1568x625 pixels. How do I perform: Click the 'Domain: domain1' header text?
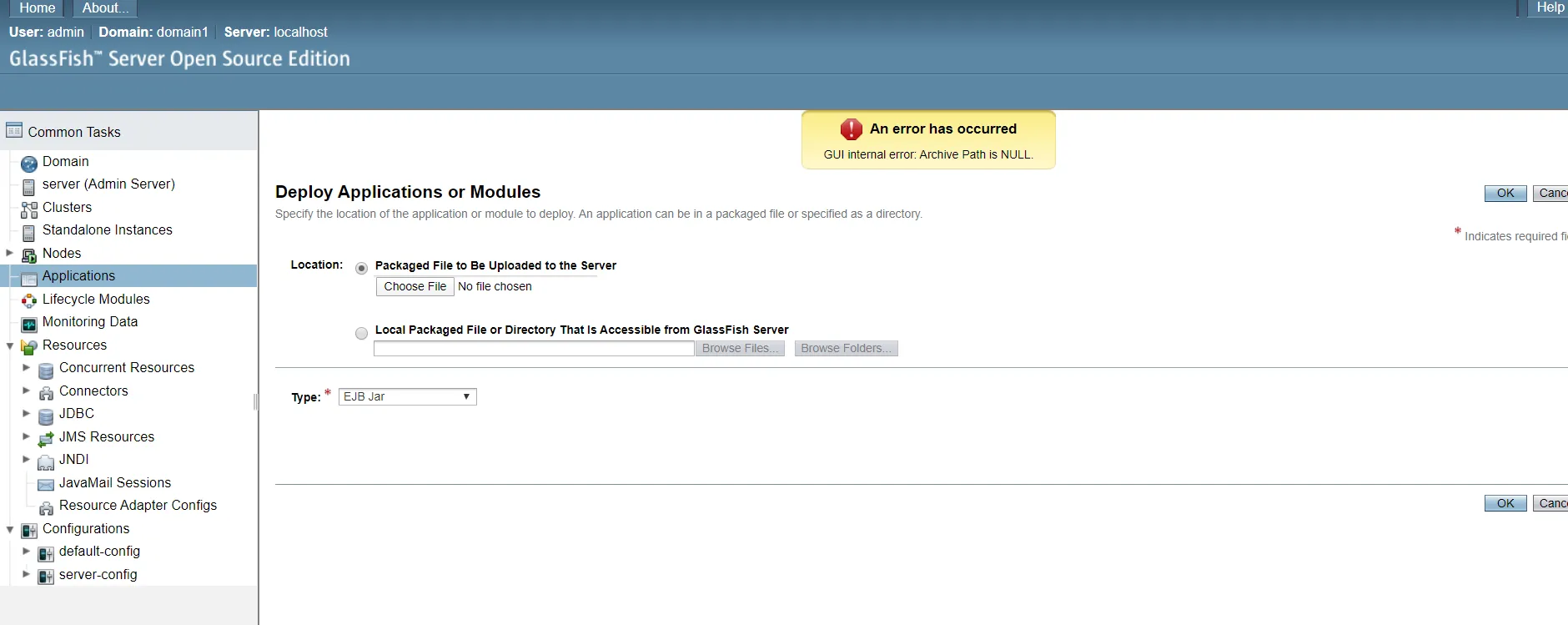tap(153, 32)
